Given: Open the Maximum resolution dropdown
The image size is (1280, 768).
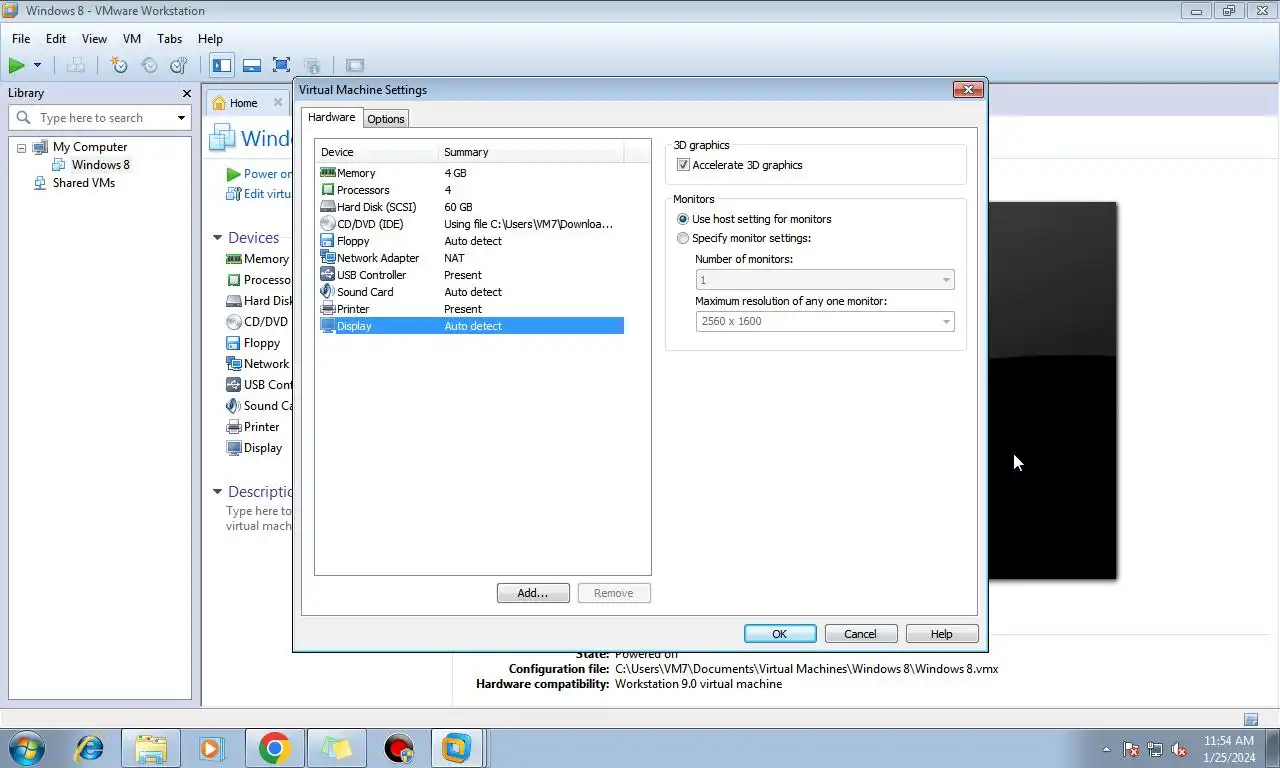Looking at the screenshot, I should 825,321.
